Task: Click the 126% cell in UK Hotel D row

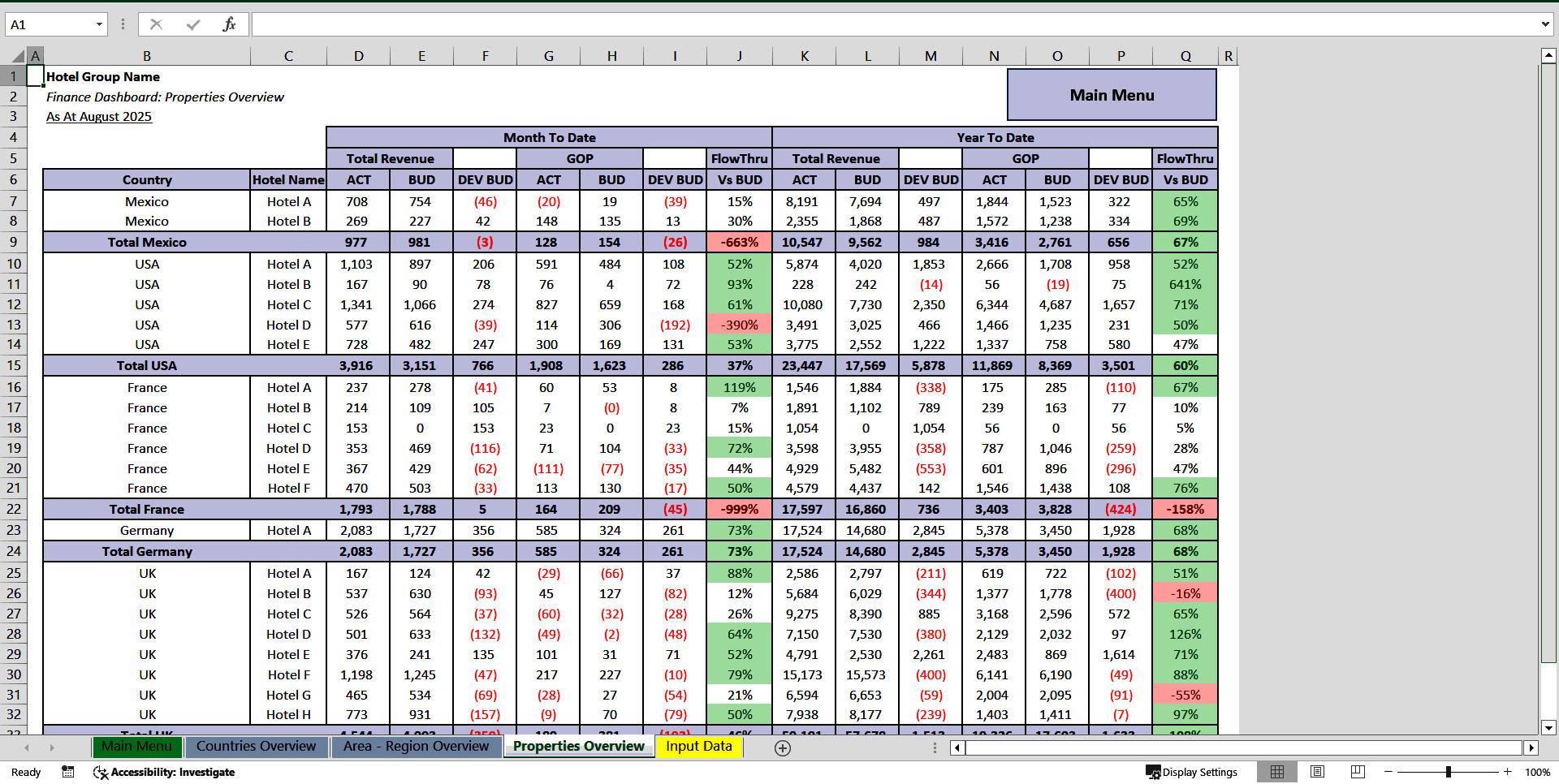Action: click(1185, 634)
